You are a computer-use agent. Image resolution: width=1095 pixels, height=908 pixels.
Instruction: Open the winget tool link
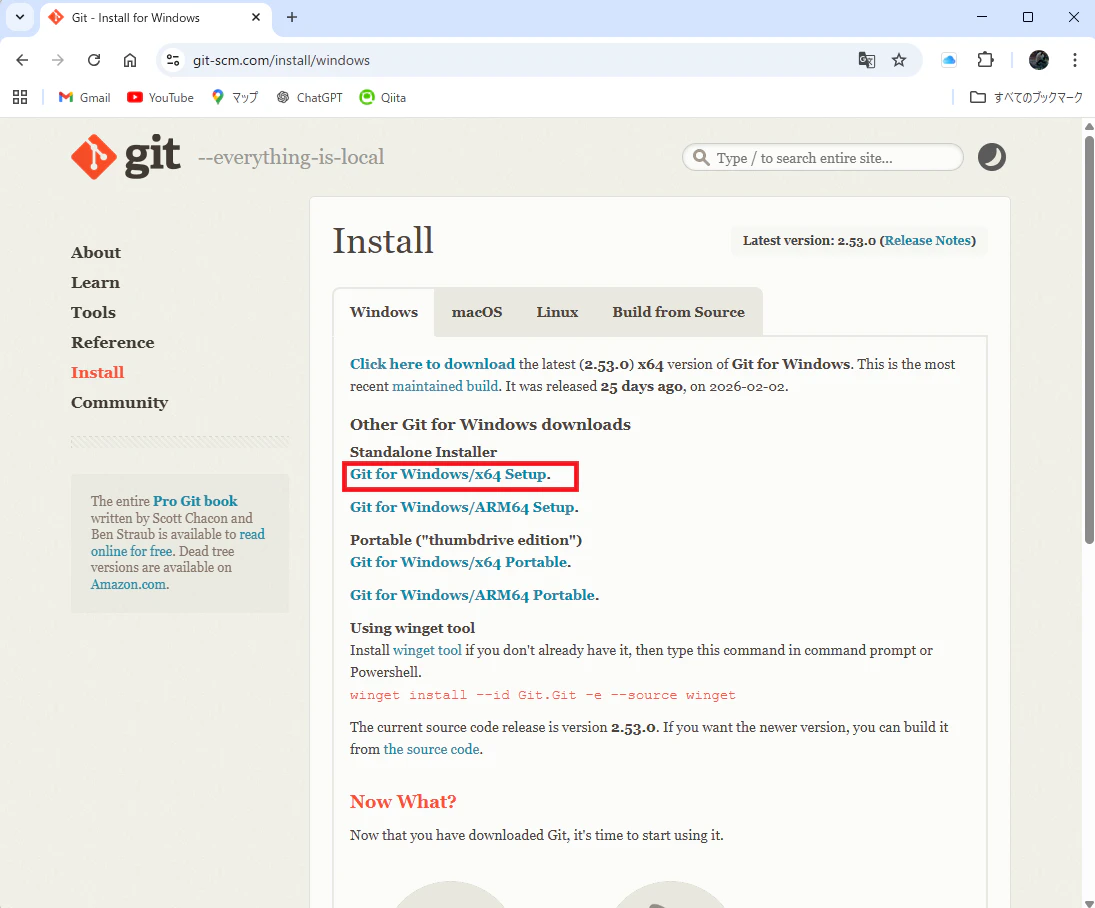tap(427, 650)
